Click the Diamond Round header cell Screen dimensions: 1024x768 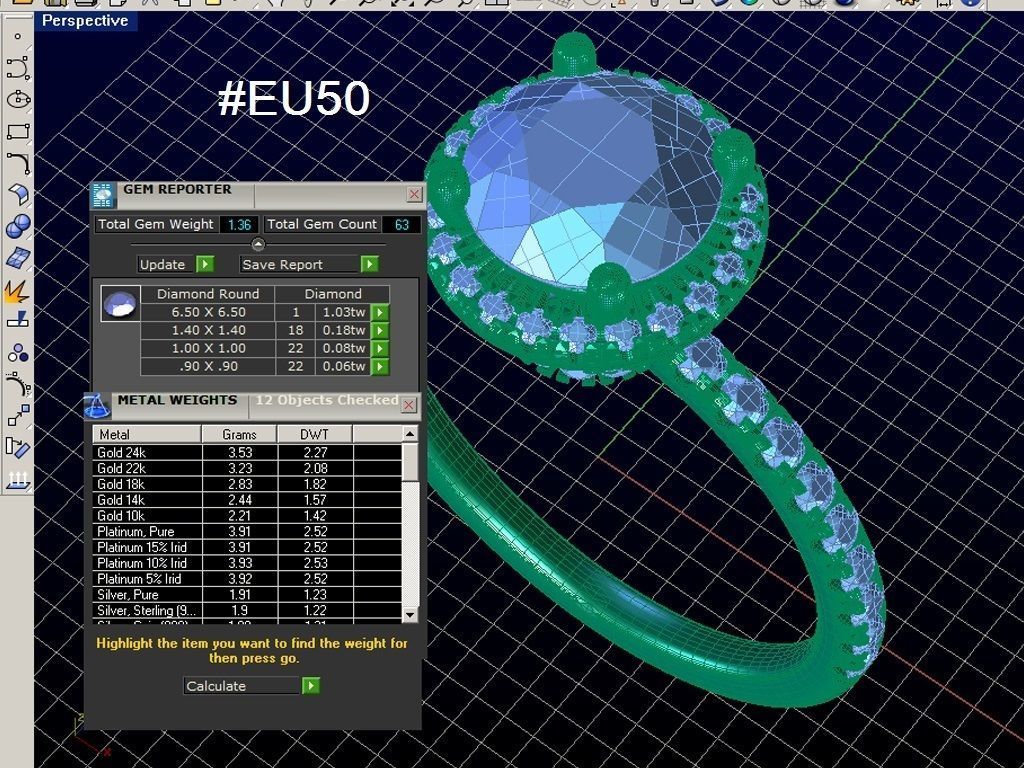click(208, 294)
